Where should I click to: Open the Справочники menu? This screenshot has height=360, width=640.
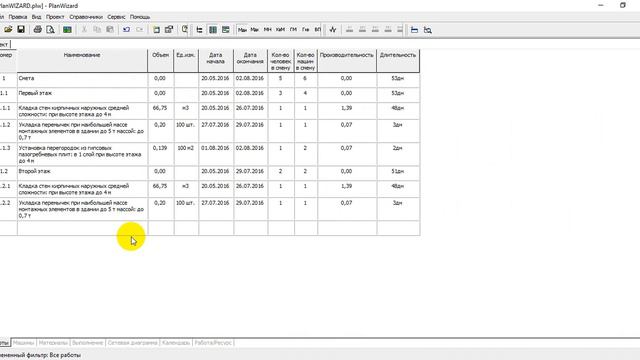[86, 17]
